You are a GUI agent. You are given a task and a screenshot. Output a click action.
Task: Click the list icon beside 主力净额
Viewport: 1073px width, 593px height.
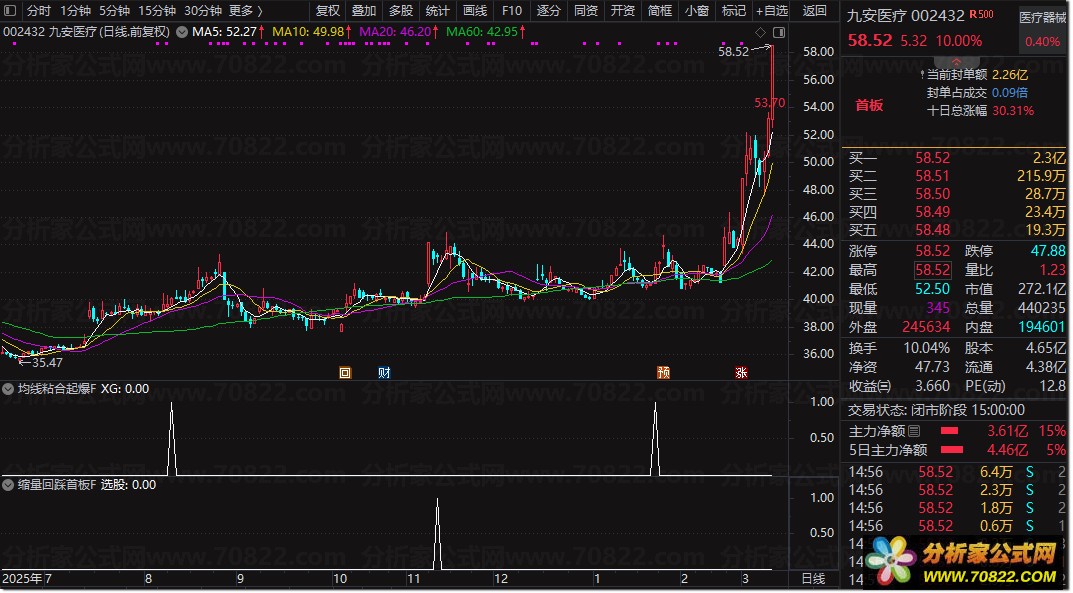point(913,431)
